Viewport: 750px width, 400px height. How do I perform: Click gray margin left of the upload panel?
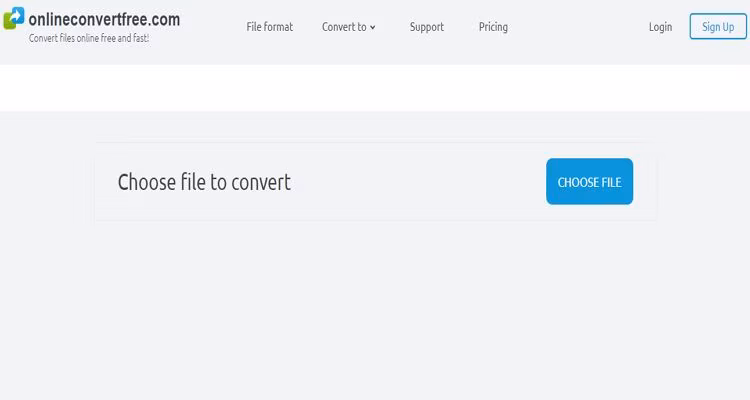click(46, 182)
